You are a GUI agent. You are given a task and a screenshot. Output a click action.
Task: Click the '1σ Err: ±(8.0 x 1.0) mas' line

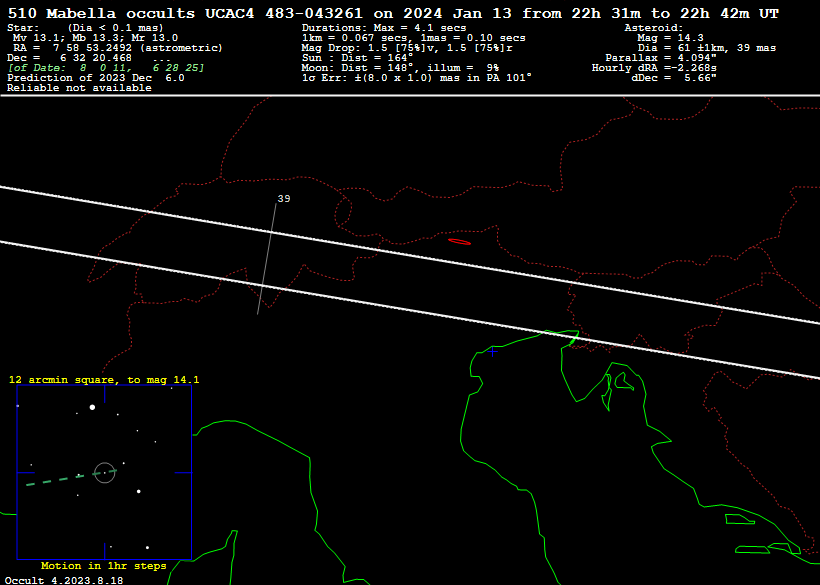(417, 78)
